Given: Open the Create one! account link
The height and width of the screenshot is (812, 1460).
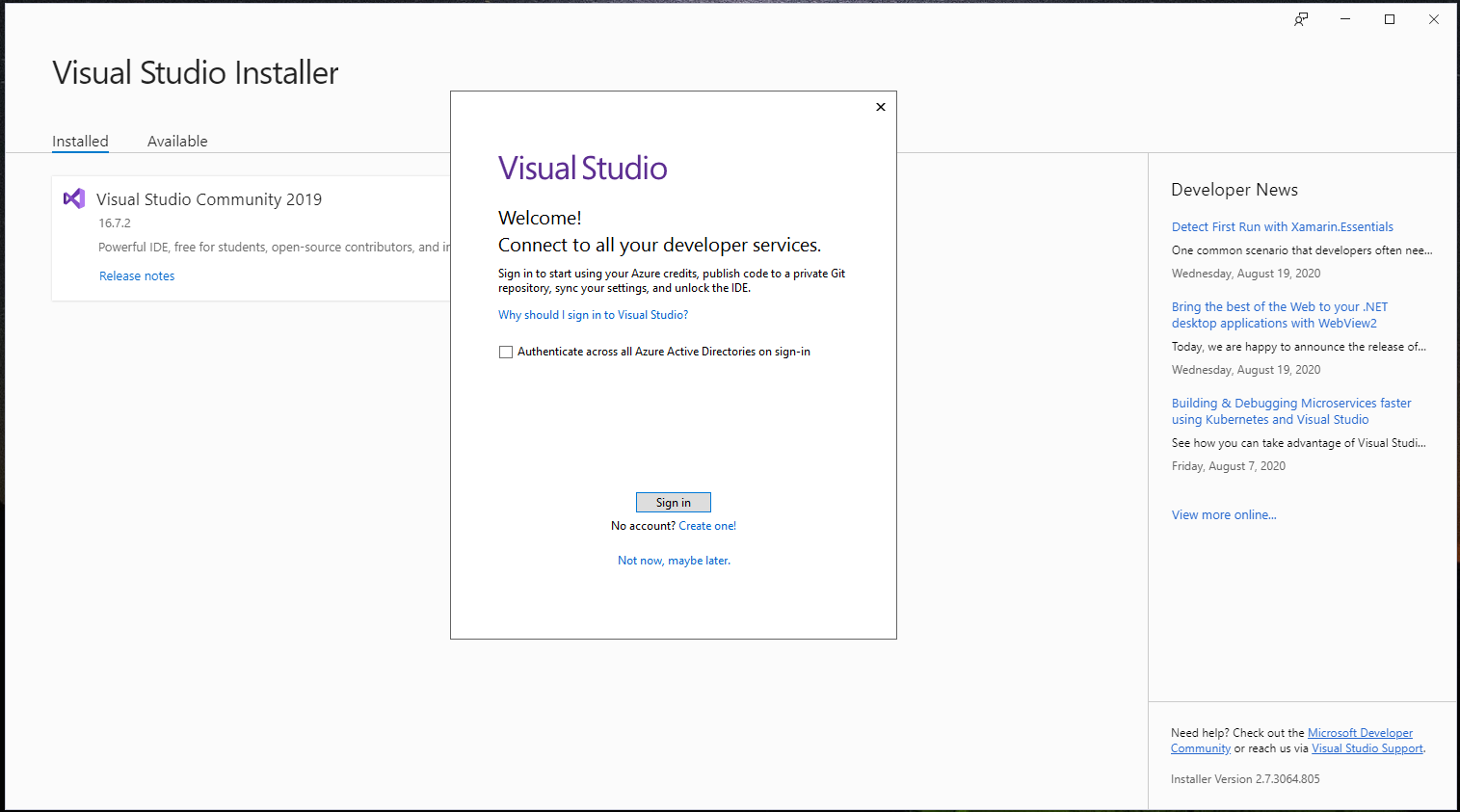Looking at the screenshot, I should (x=707, y=526).
